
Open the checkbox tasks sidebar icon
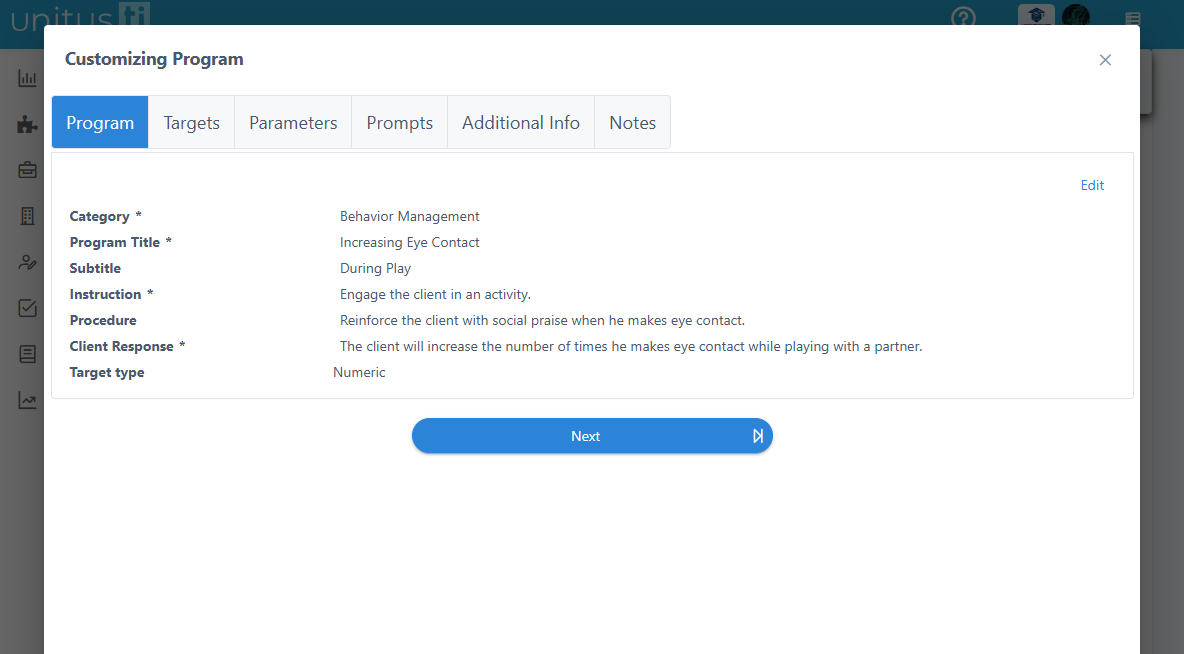(x=27, y=308)
